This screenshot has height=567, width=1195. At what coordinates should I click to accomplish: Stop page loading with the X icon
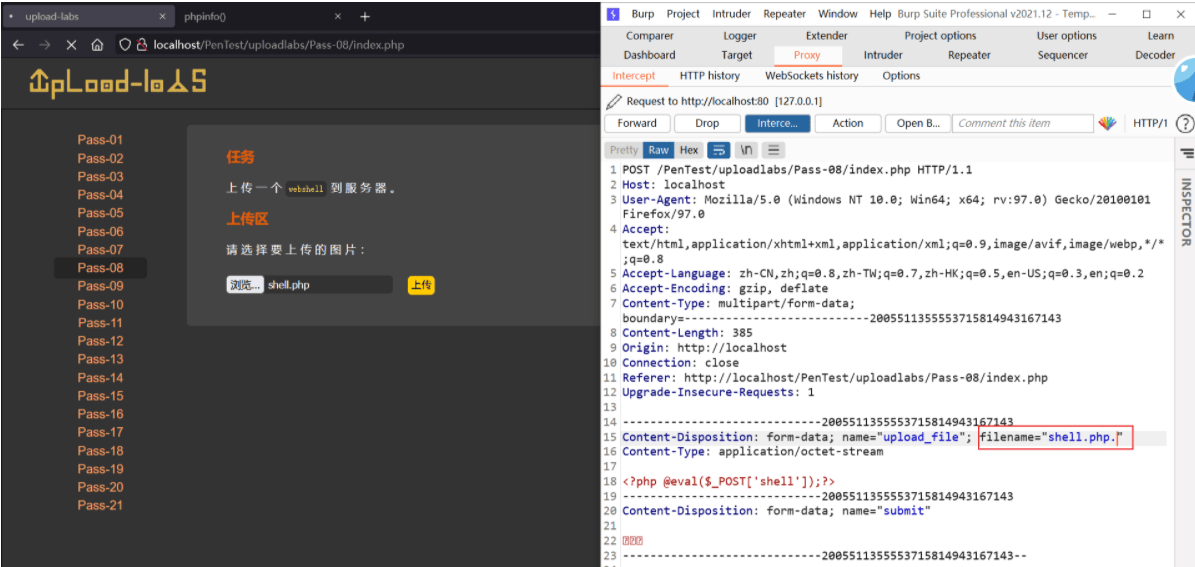[72, 45]
